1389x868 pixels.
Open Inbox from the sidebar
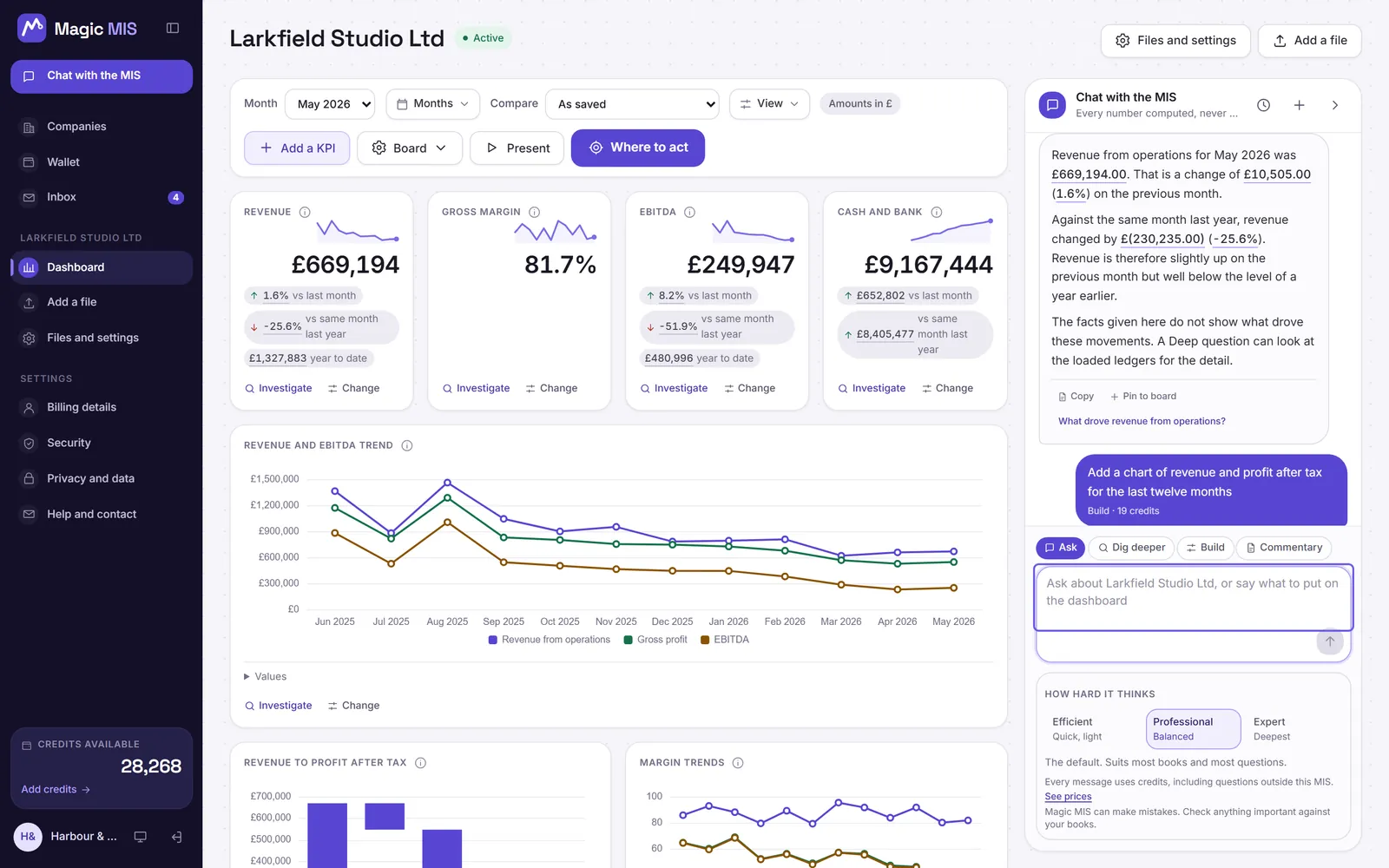click(102, 197)
